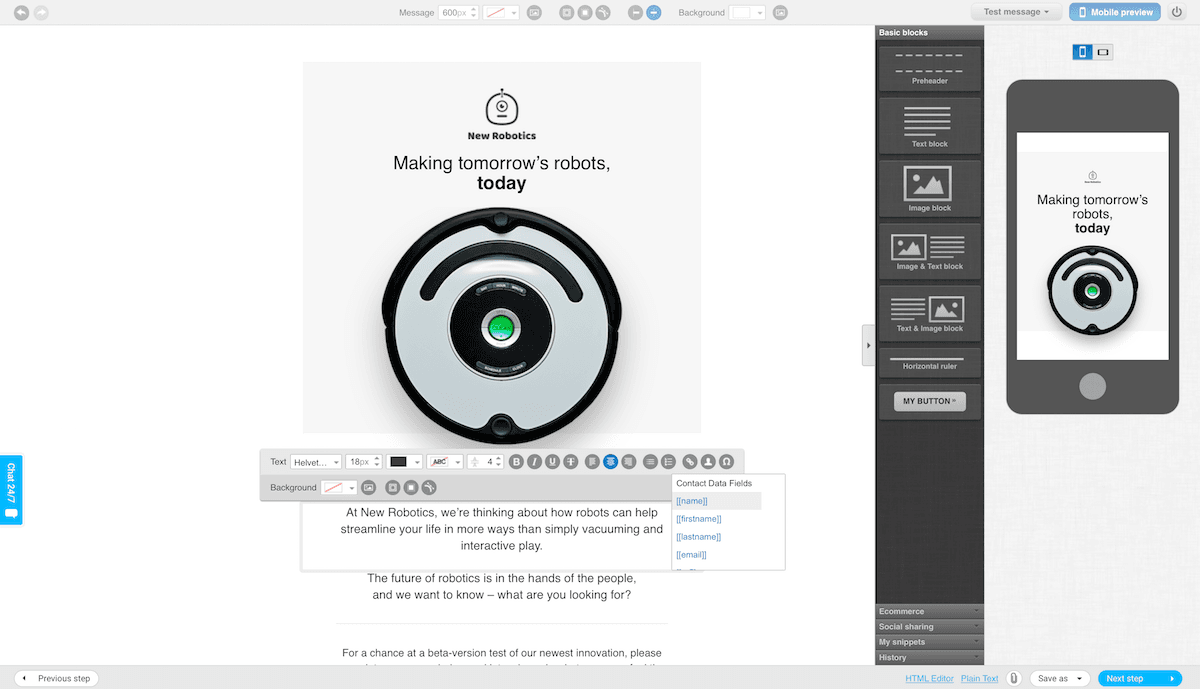Image resolution: width=1200 pixels, height=689 pixels.
Task: Toggle Strikethrough in the text toolbar
Action: 570,462
